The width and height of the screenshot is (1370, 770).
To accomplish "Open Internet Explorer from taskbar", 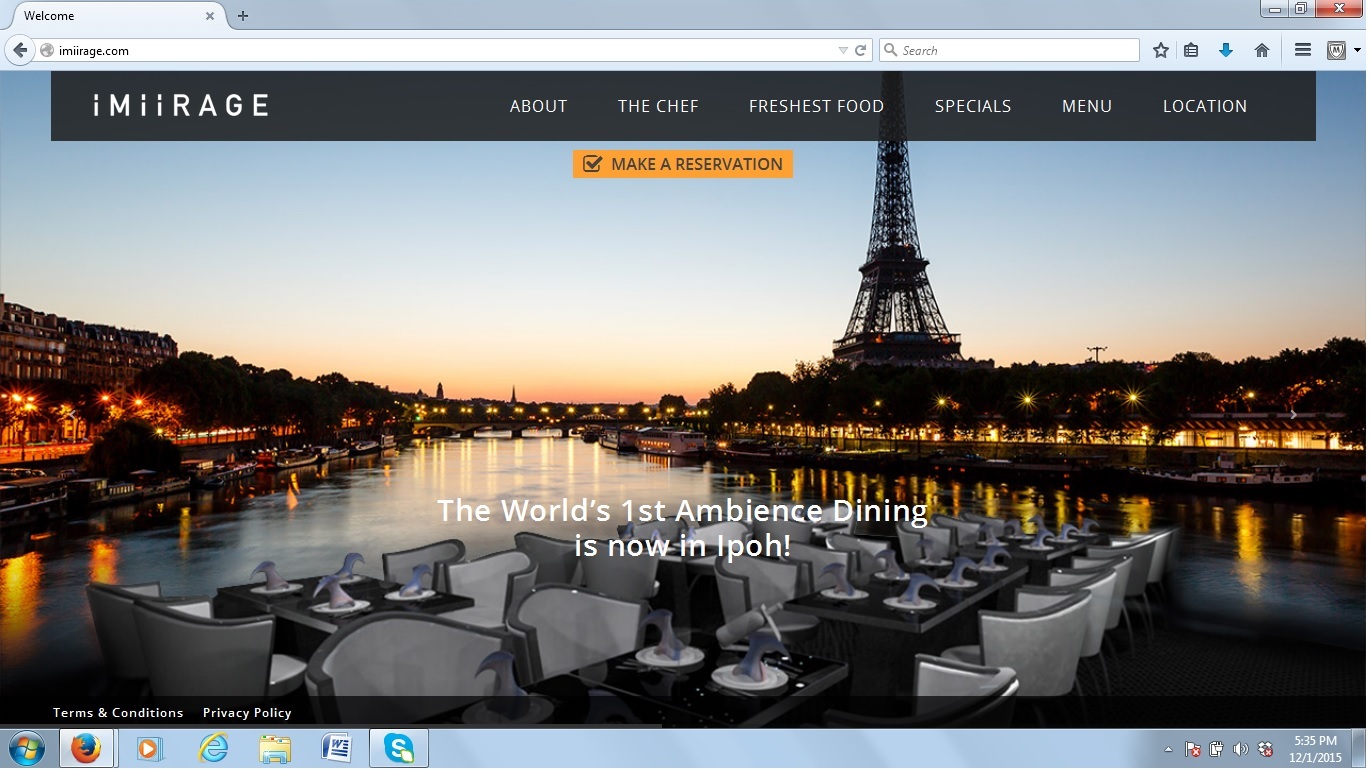I will pos(213,748).
